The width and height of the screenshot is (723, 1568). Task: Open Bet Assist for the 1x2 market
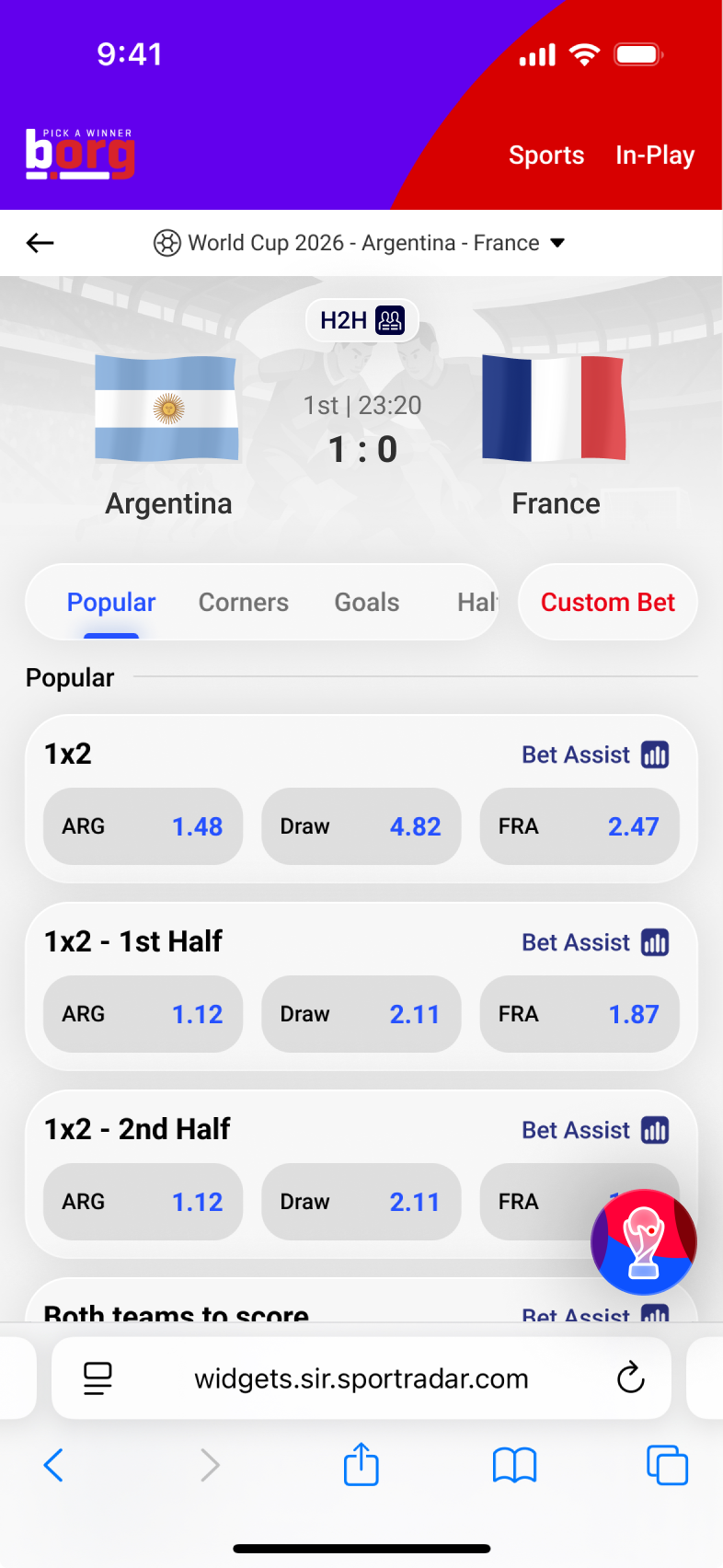pos(594,755)
